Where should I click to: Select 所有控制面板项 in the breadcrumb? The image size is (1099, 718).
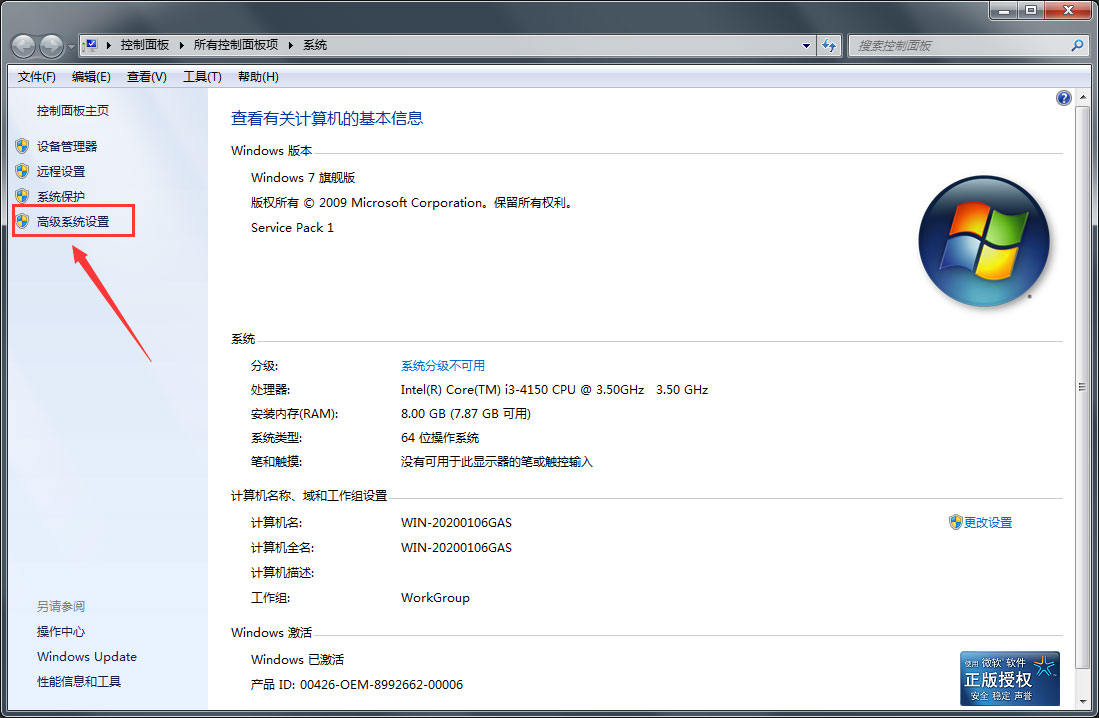pyautogui.click(x=236, y=45)
